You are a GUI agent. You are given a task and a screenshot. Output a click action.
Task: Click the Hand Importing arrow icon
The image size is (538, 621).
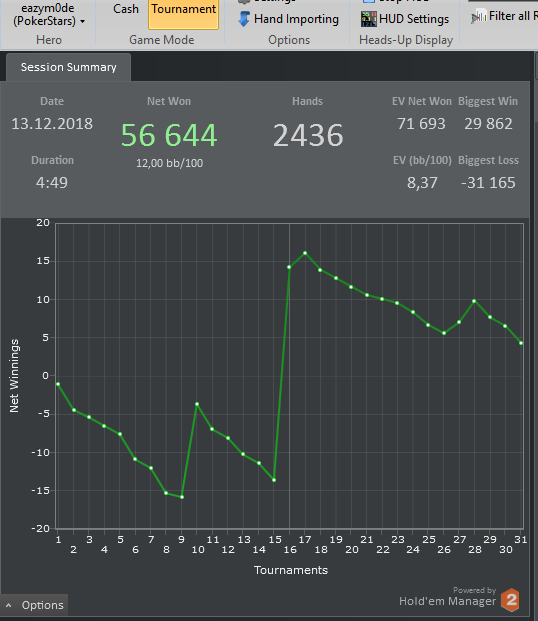[x=244, y=19]
